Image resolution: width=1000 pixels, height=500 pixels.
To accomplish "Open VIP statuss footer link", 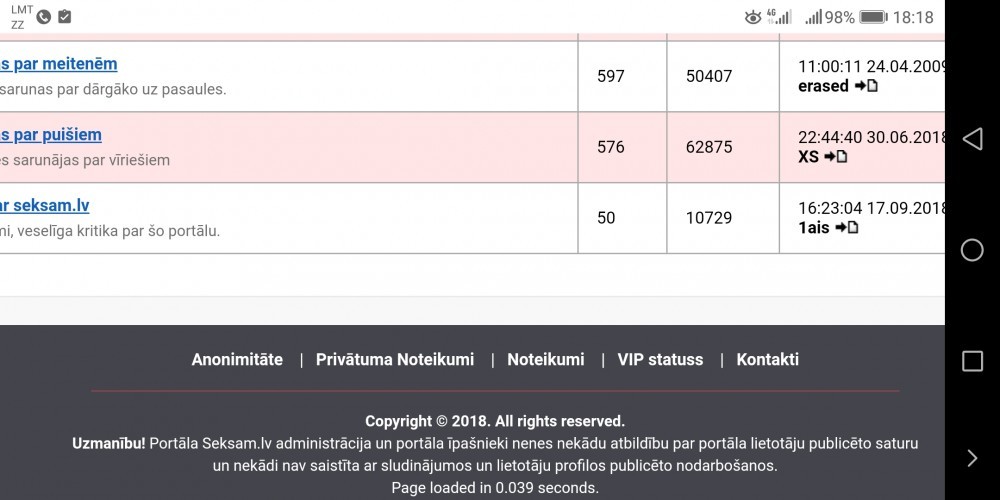I will (660, 360).
